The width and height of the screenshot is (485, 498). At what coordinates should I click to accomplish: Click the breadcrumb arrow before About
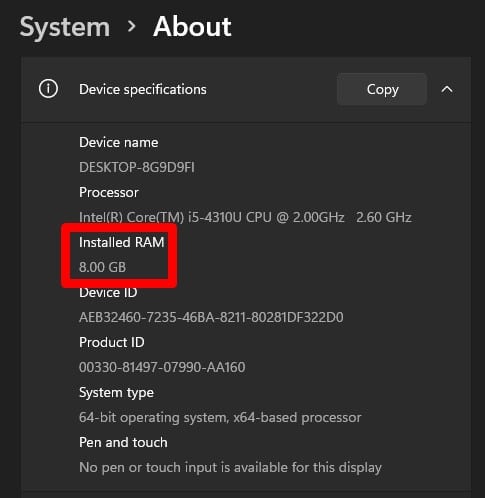pos(132,26)
